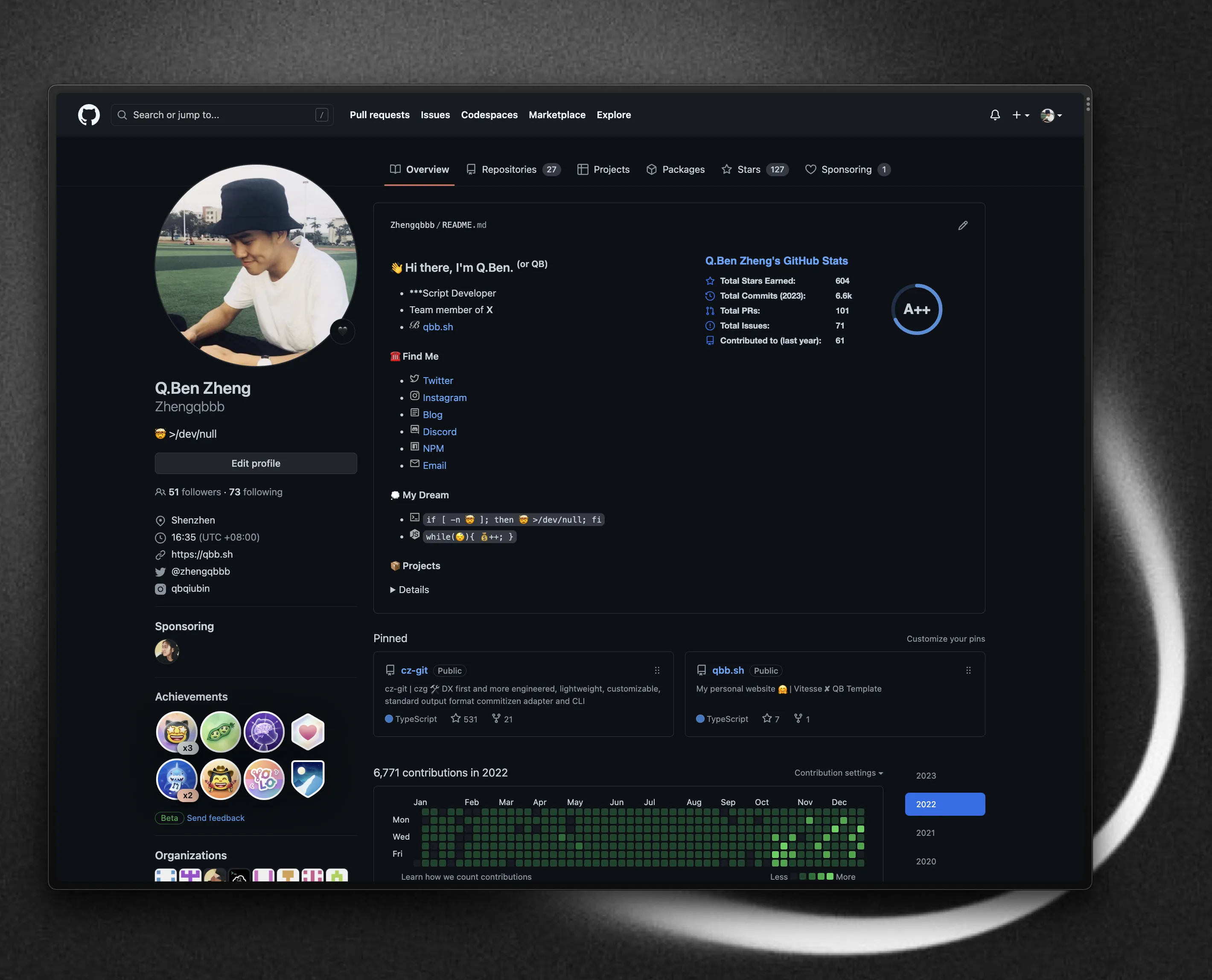
Task: Open the Discord link under Find Me
Action: (439, 432)
